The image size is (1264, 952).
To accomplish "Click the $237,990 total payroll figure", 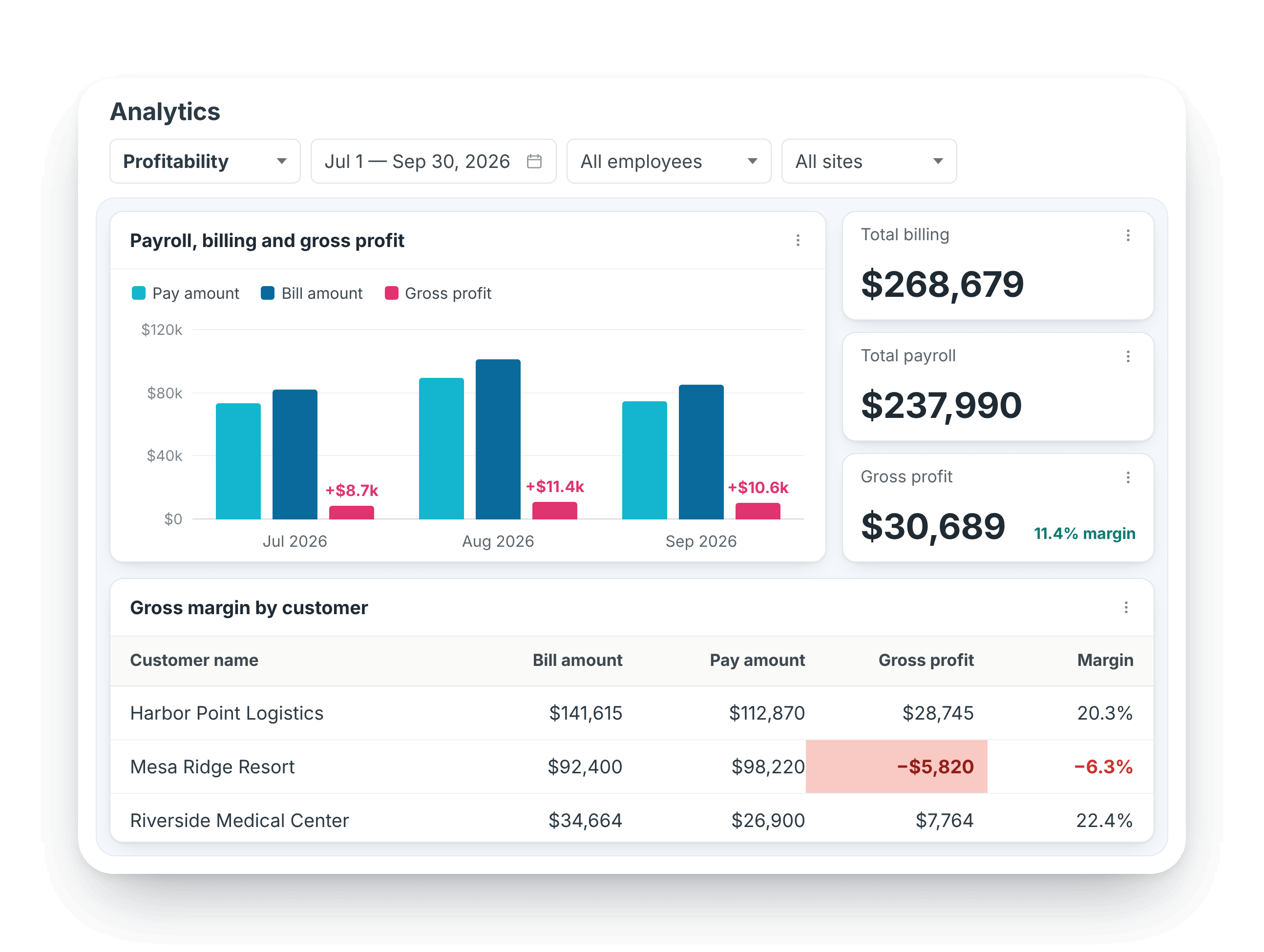I will [x=941, y=406].
